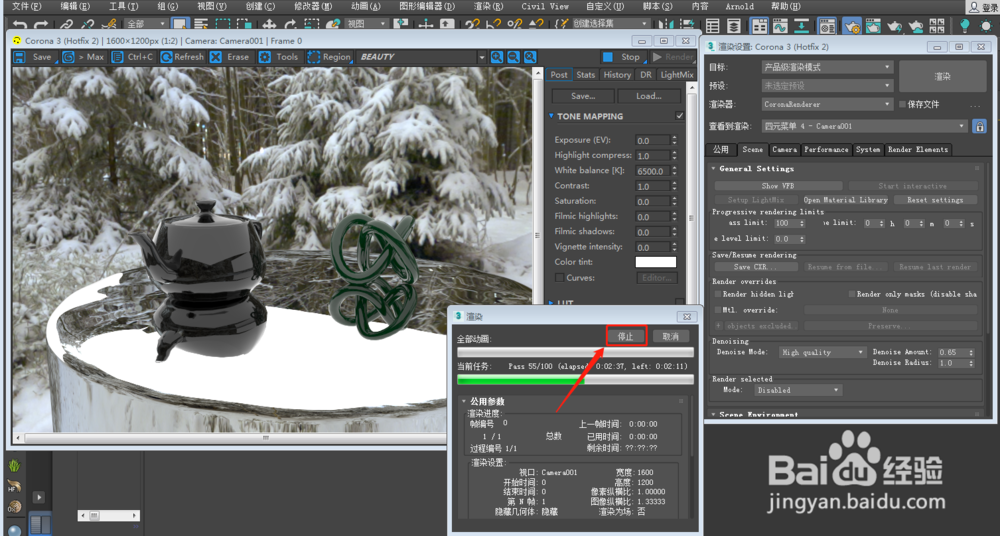Enable the Mtl. override checkbox
This screenshot has height=536, width=1000.
(718, 310)
